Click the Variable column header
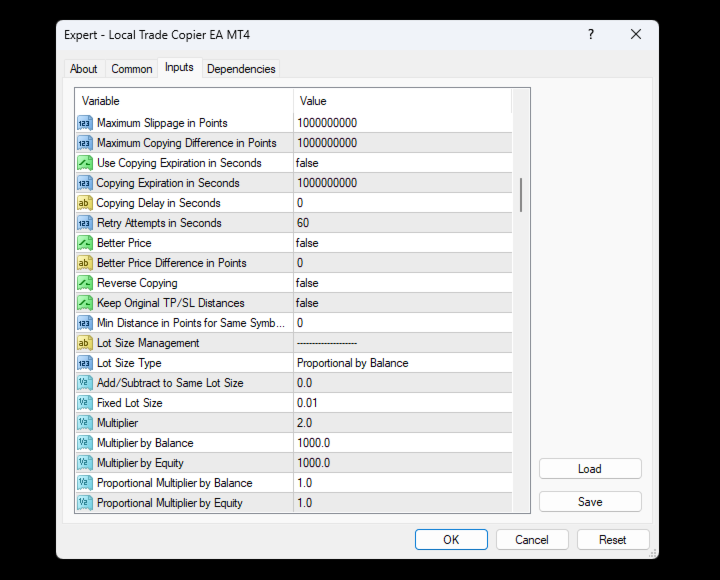 [184, 101]
